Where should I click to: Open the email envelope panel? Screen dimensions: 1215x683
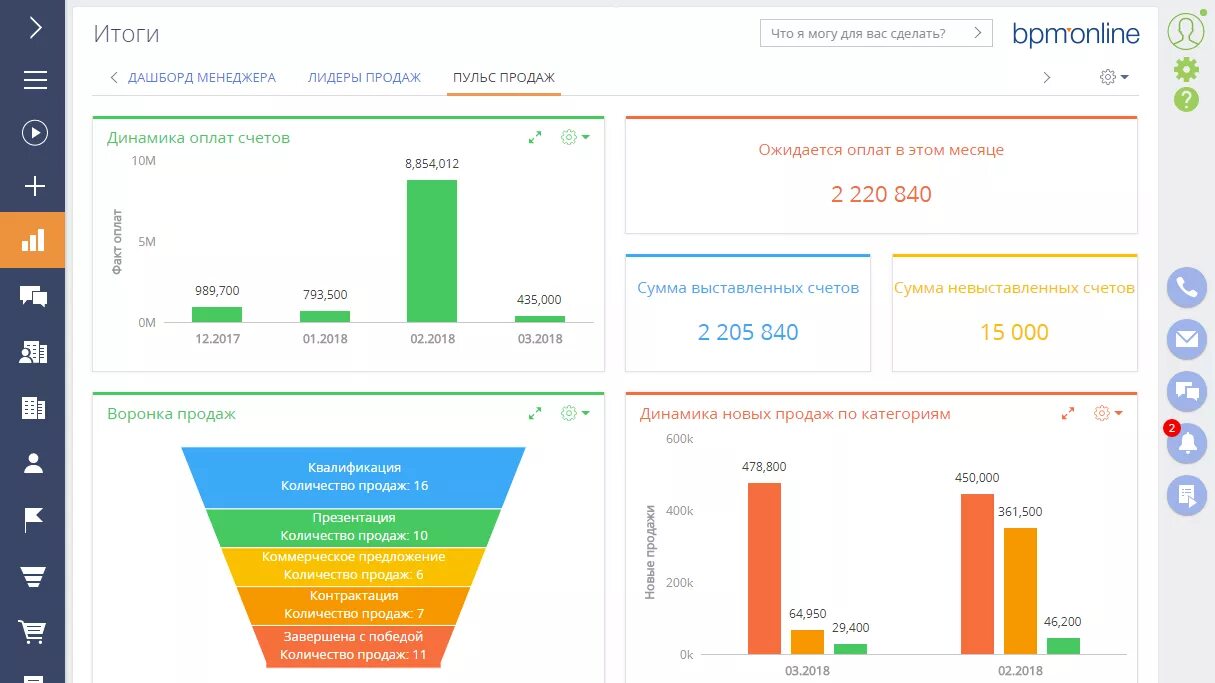click(x=1187, y=340)
